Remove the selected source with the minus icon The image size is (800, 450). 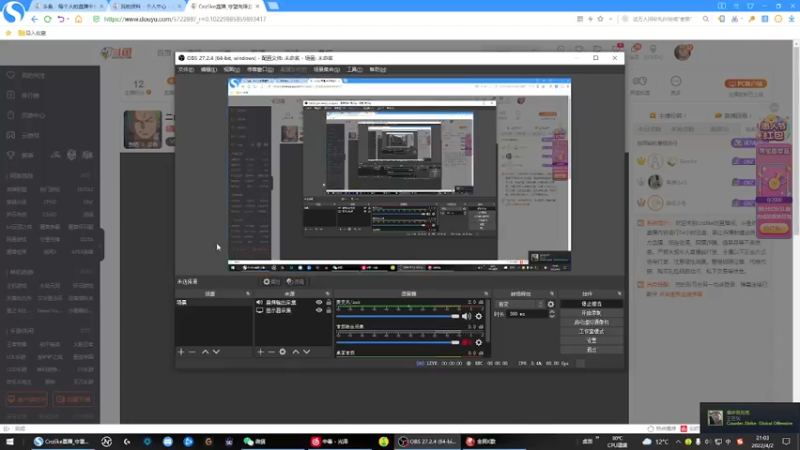(271, 352)
